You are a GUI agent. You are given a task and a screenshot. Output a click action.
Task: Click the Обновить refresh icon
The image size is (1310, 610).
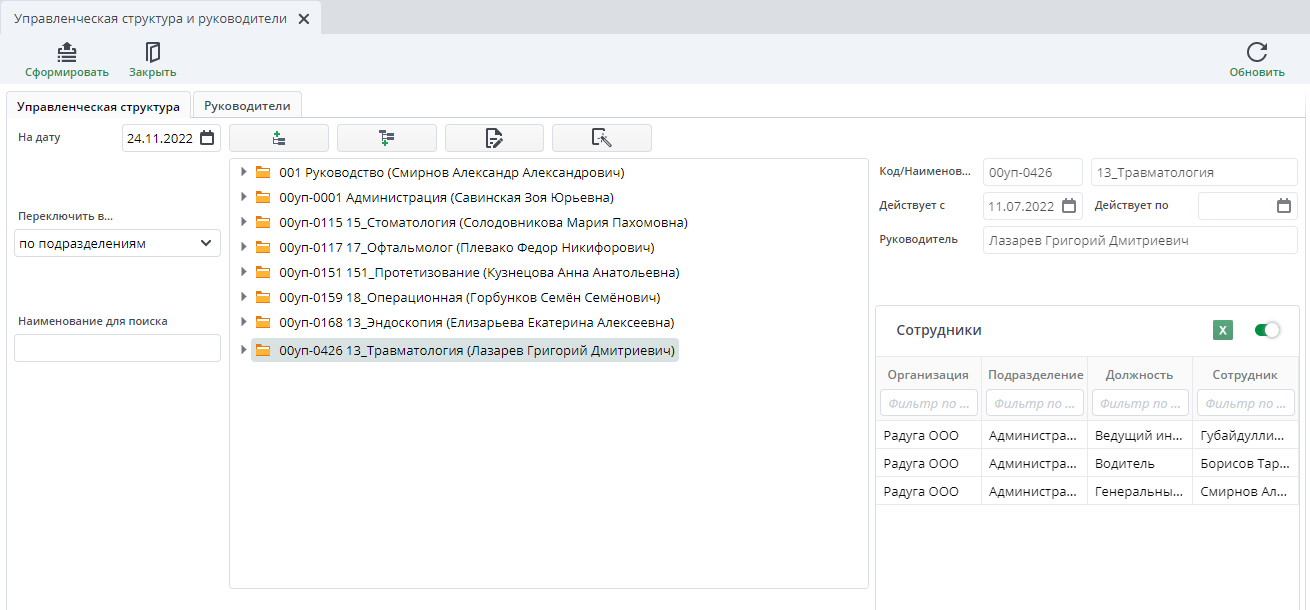tap(1257, 52)
